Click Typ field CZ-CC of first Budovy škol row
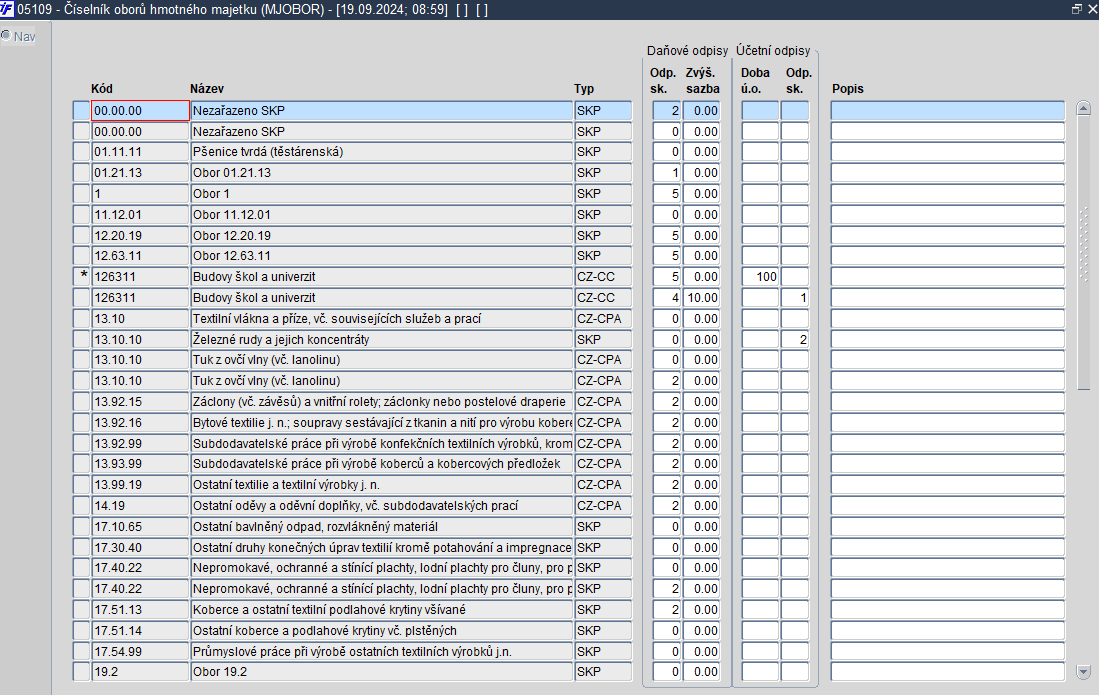Screen dimensions: 1099x695 (x=603, y=277)
